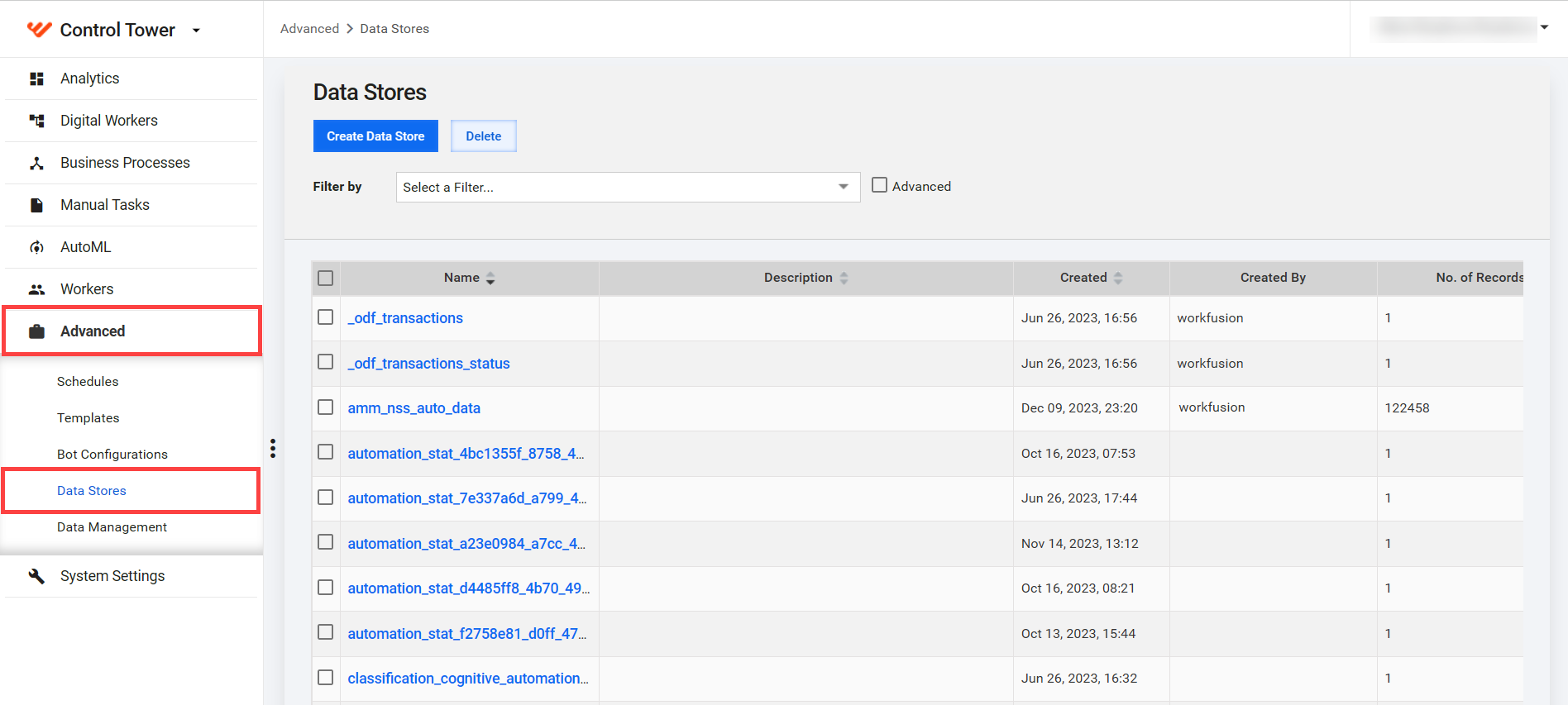
Task: Click the No. of Records column header
Action: 1451,279
